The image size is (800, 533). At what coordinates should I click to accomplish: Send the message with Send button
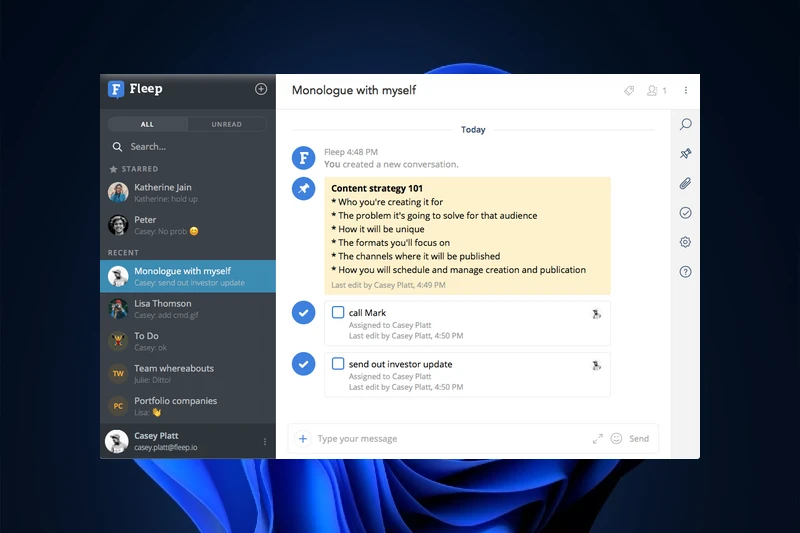tap(639, 439)
